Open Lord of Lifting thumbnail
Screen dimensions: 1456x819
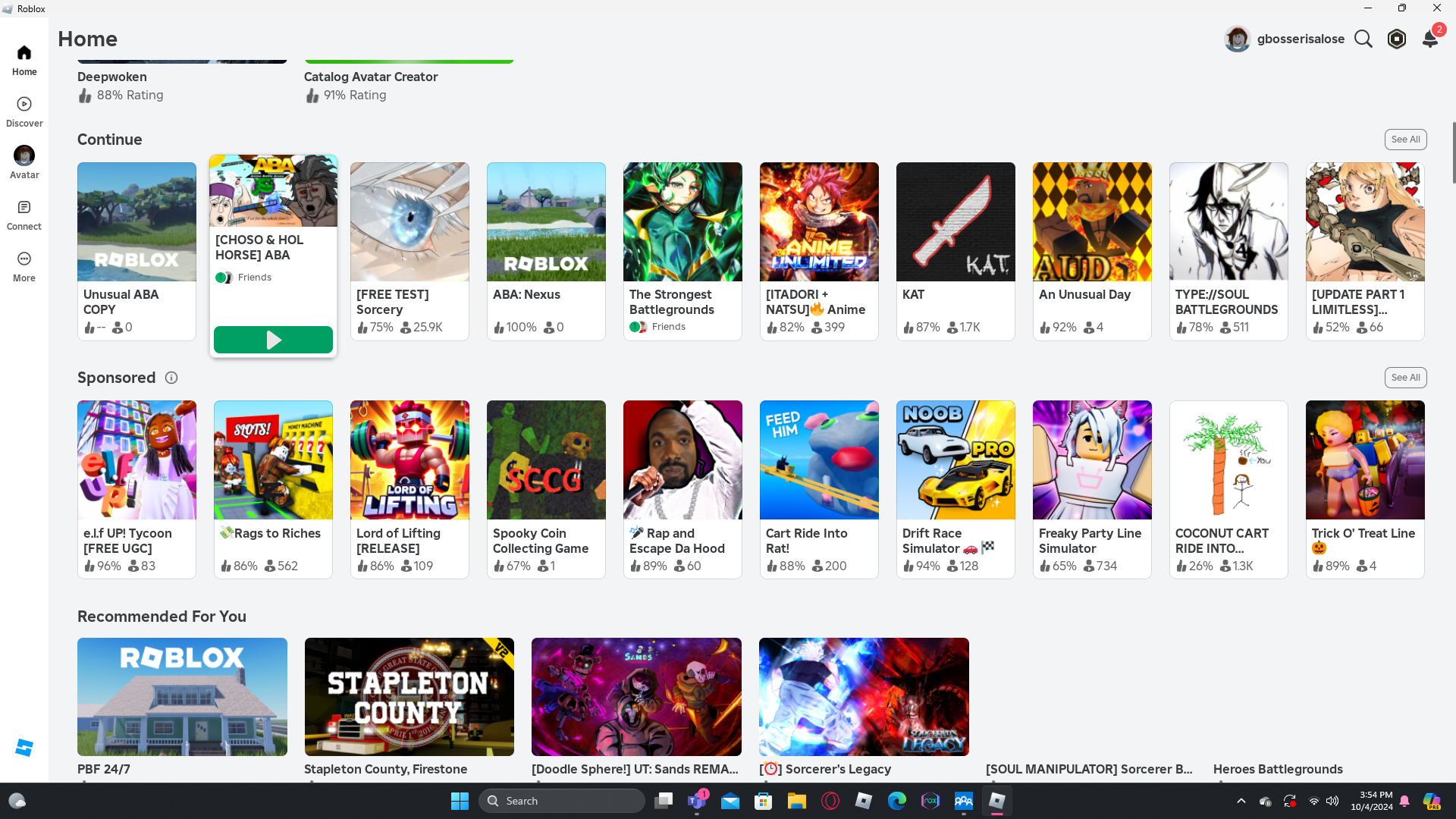pos(409,460)
